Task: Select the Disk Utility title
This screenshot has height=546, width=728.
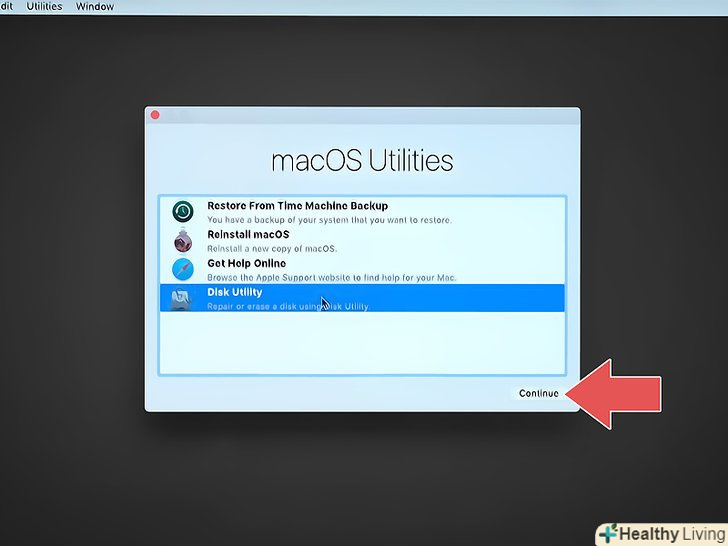Action: coord(234,292)
